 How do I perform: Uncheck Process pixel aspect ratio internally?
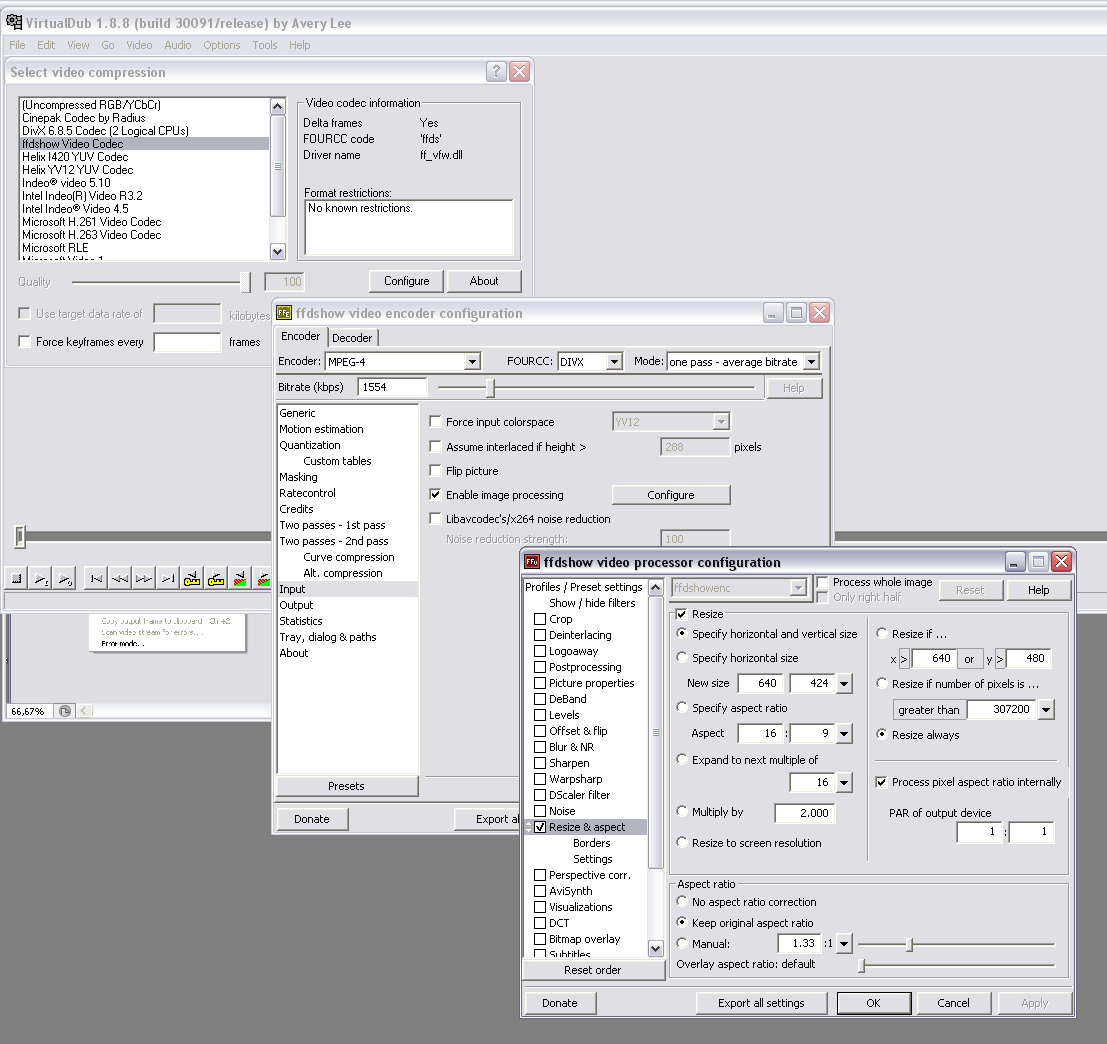[x=881, y=782]
